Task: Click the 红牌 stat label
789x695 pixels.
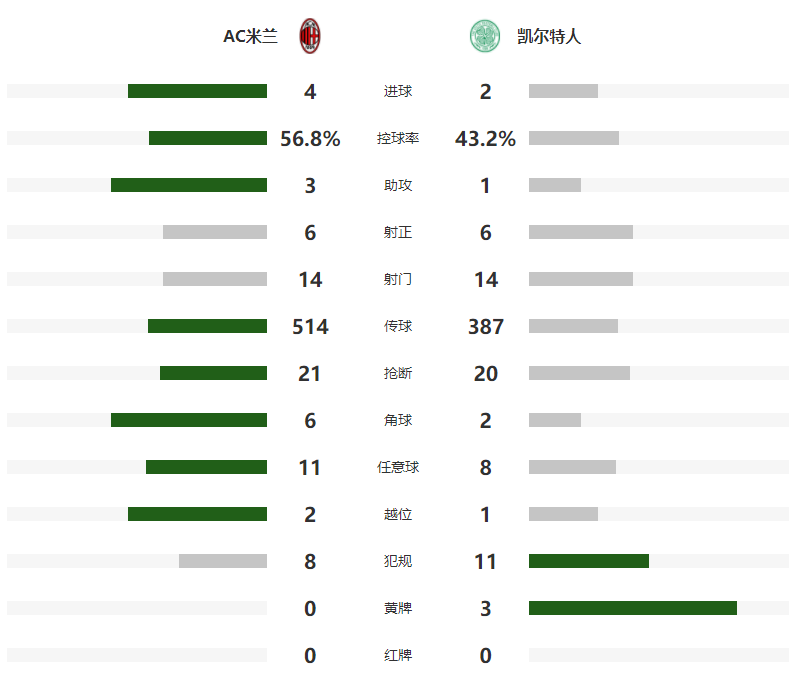Action: click(398, 655)
